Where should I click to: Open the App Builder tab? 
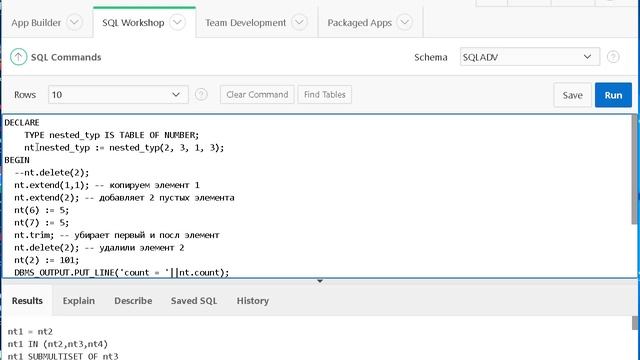(x=36, y=23)
